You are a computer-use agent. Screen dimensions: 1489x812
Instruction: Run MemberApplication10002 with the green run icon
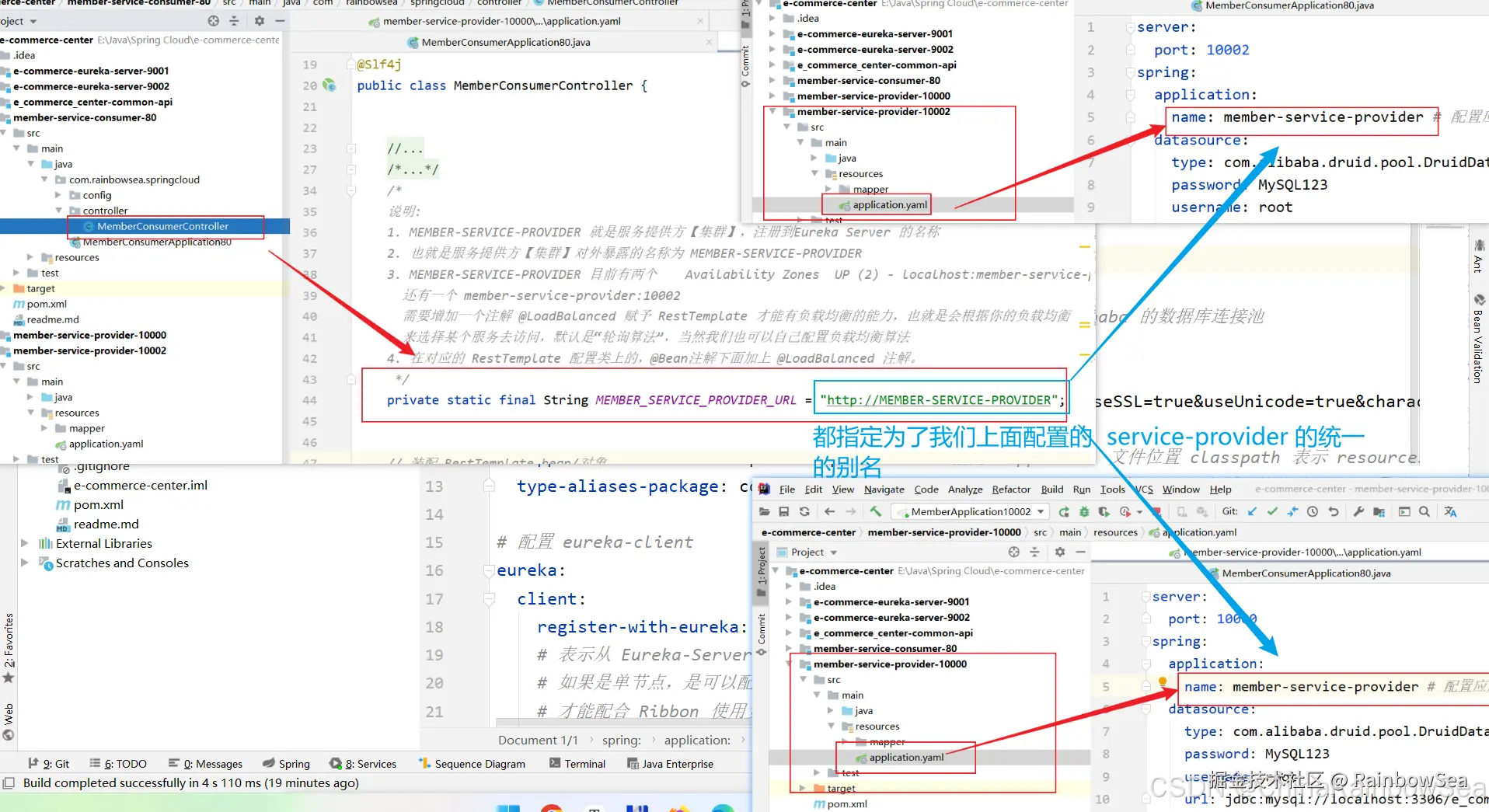pos(1064,512)
